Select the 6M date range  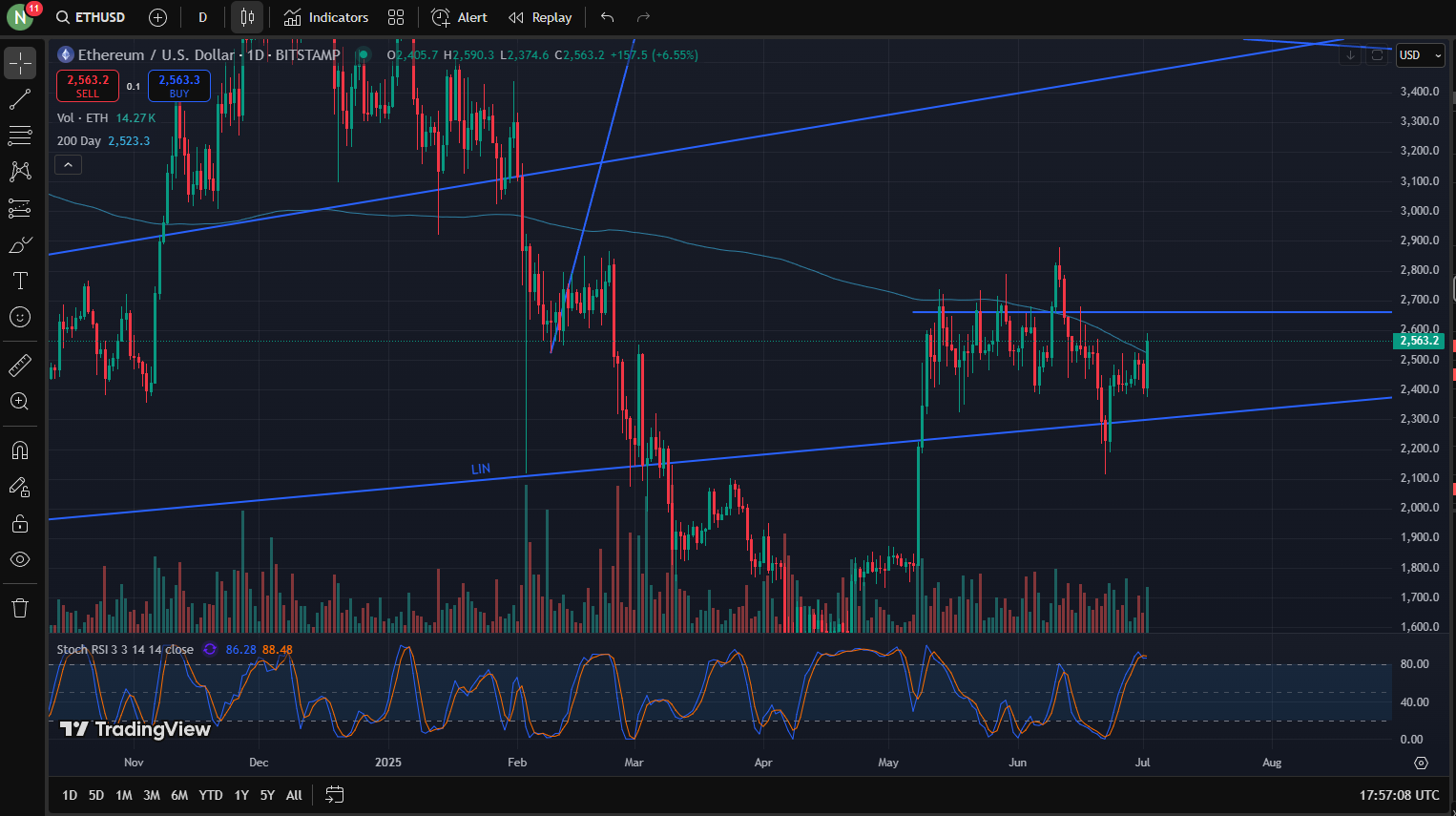pos(179,795)
